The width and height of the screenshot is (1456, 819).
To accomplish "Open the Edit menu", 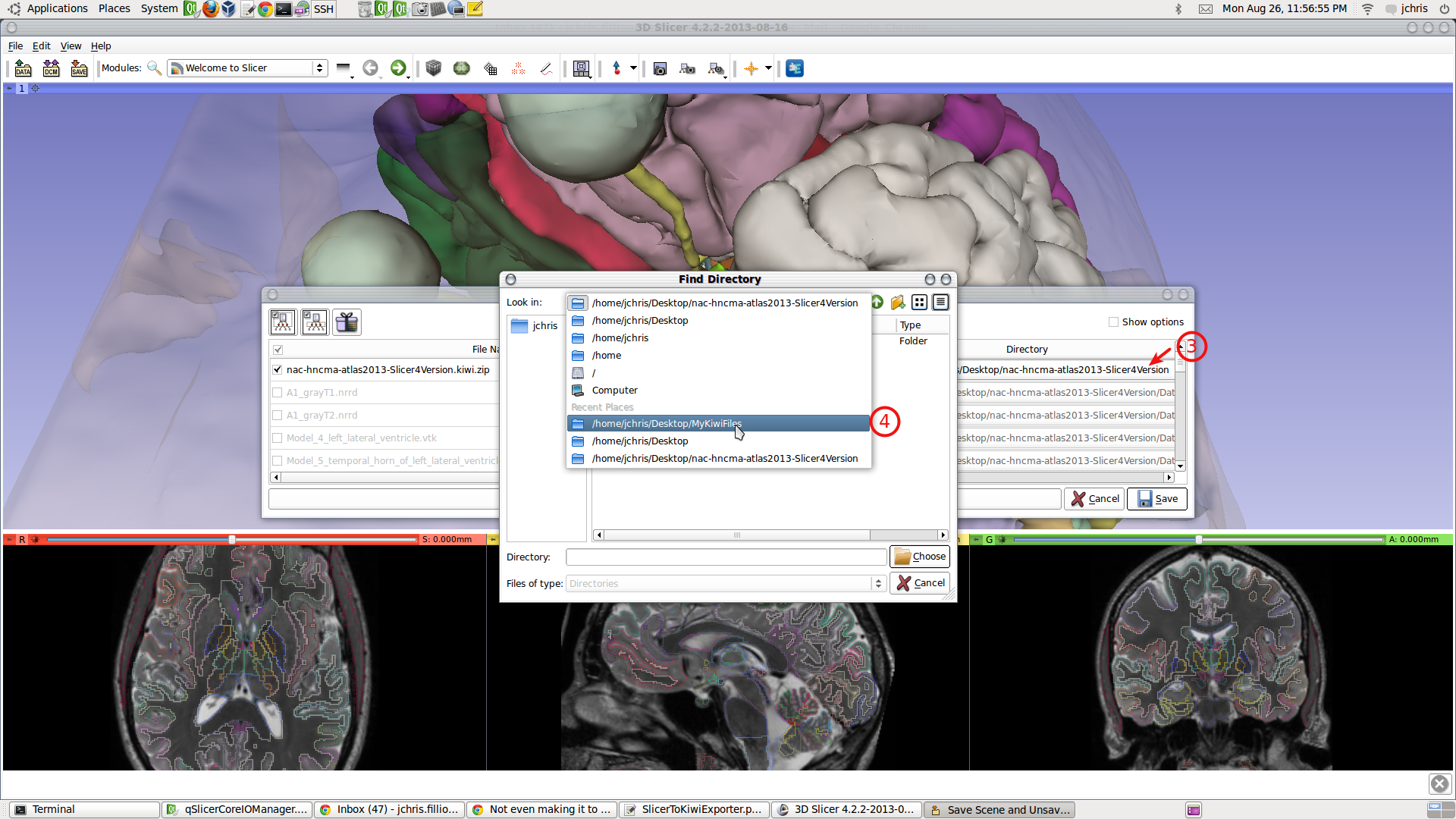I will click(41, 46).
